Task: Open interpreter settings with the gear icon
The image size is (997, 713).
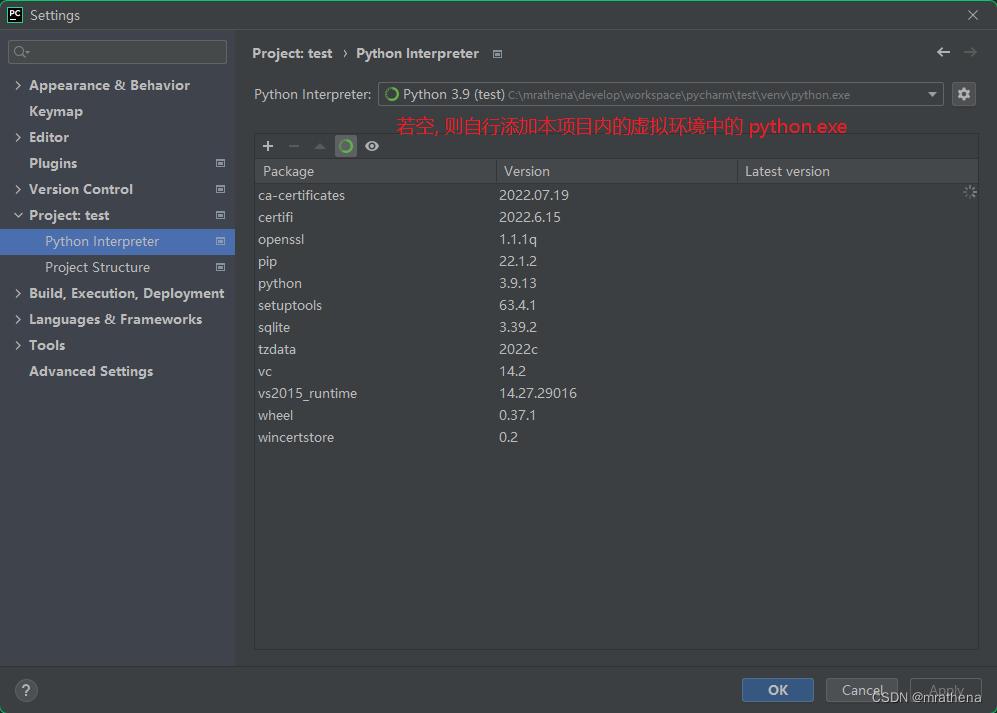Action: [x=963, y=94]
